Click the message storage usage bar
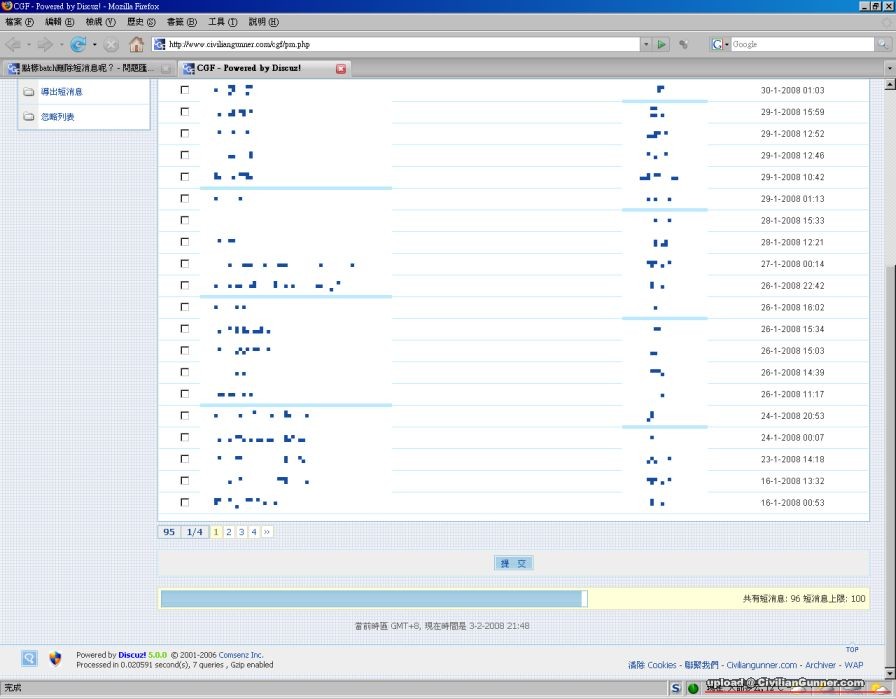Viewport: 896px width, 699px height. click(x=372, y=598)
